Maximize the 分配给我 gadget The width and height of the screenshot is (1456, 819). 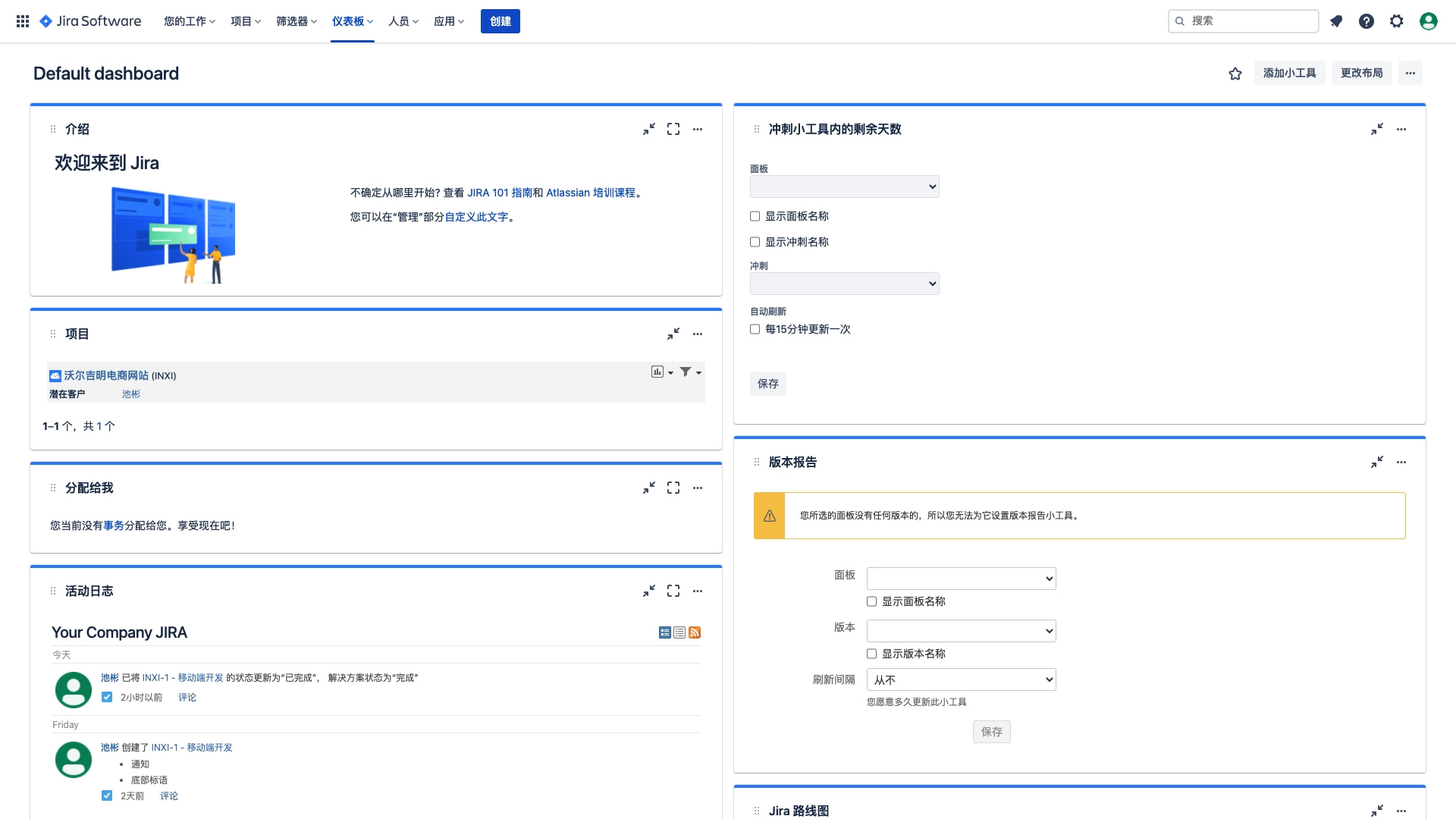[x=673, y=488]
